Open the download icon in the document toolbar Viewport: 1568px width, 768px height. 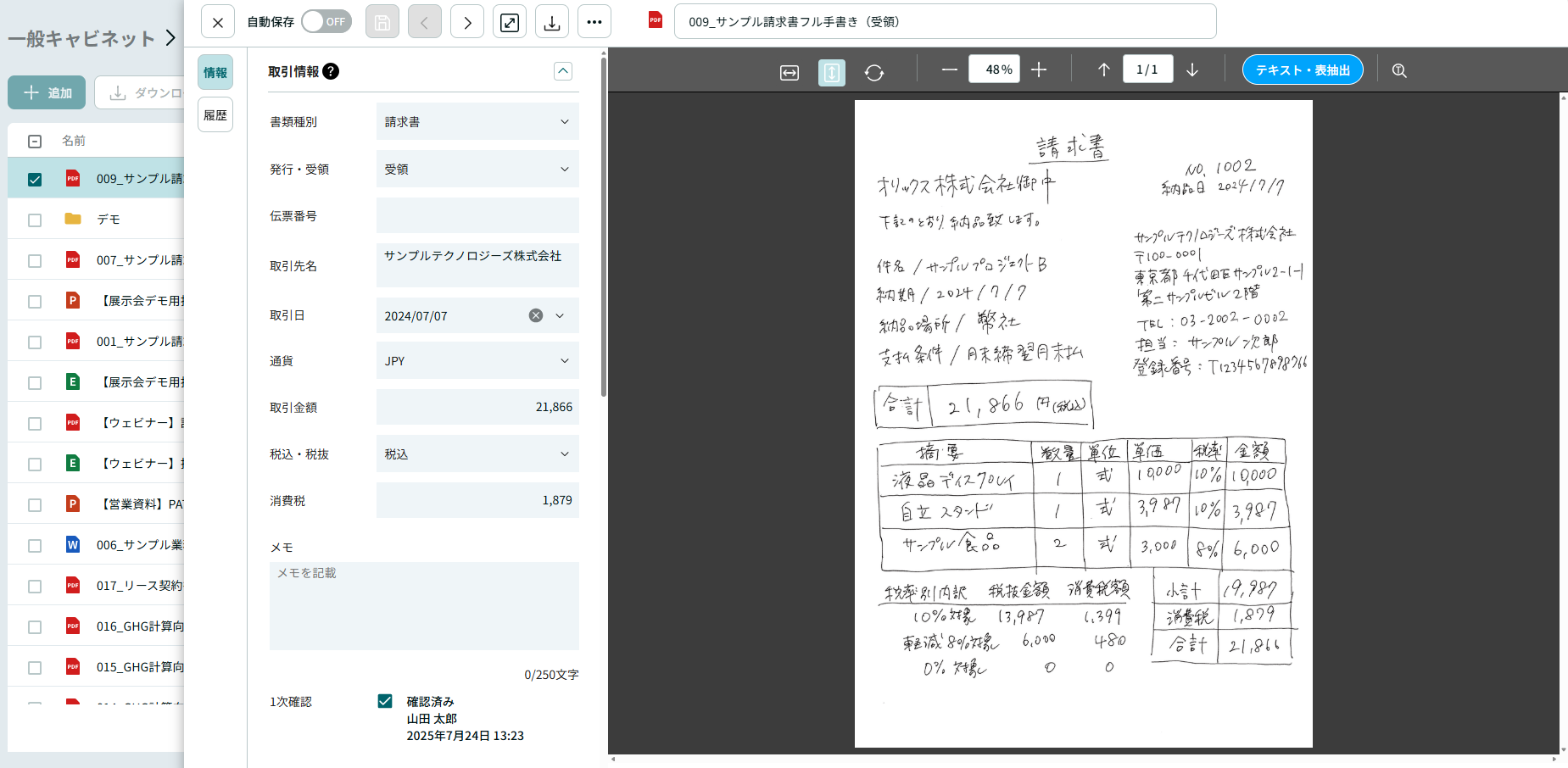[x=551, y=21]
